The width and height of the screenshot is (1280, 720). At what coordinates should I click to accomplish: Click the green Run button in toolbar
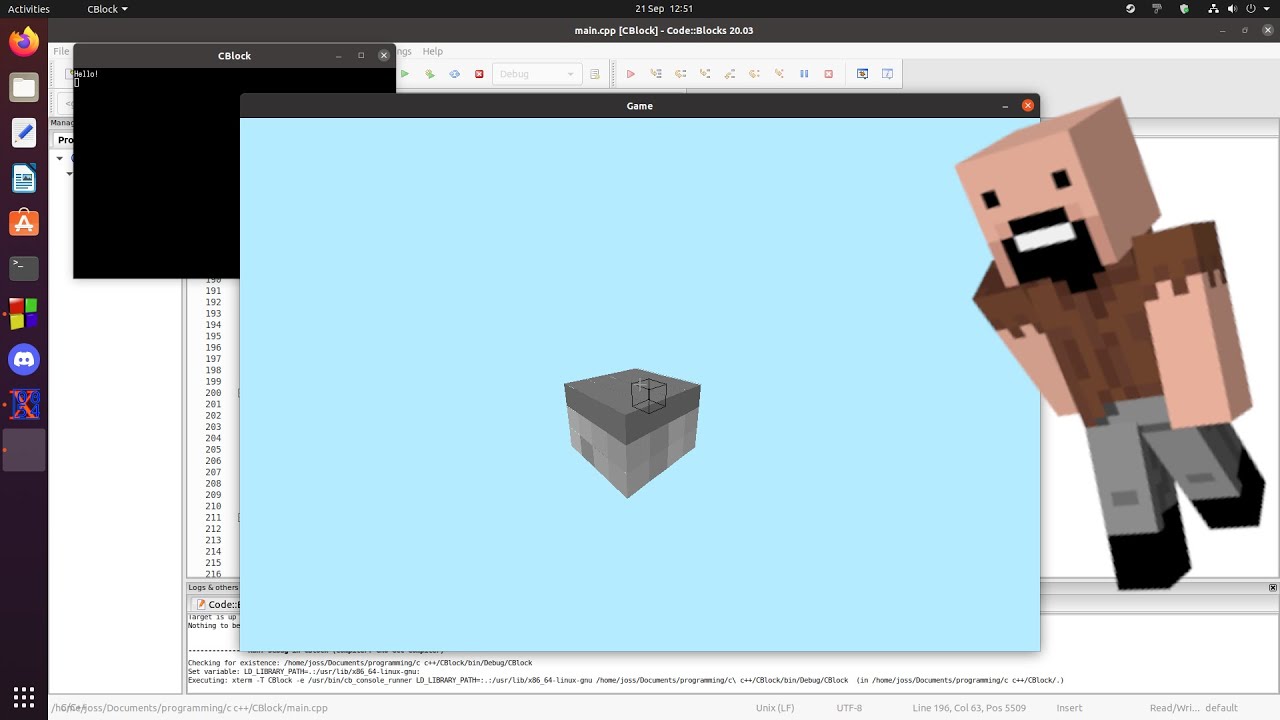click(x=405, y=74)
